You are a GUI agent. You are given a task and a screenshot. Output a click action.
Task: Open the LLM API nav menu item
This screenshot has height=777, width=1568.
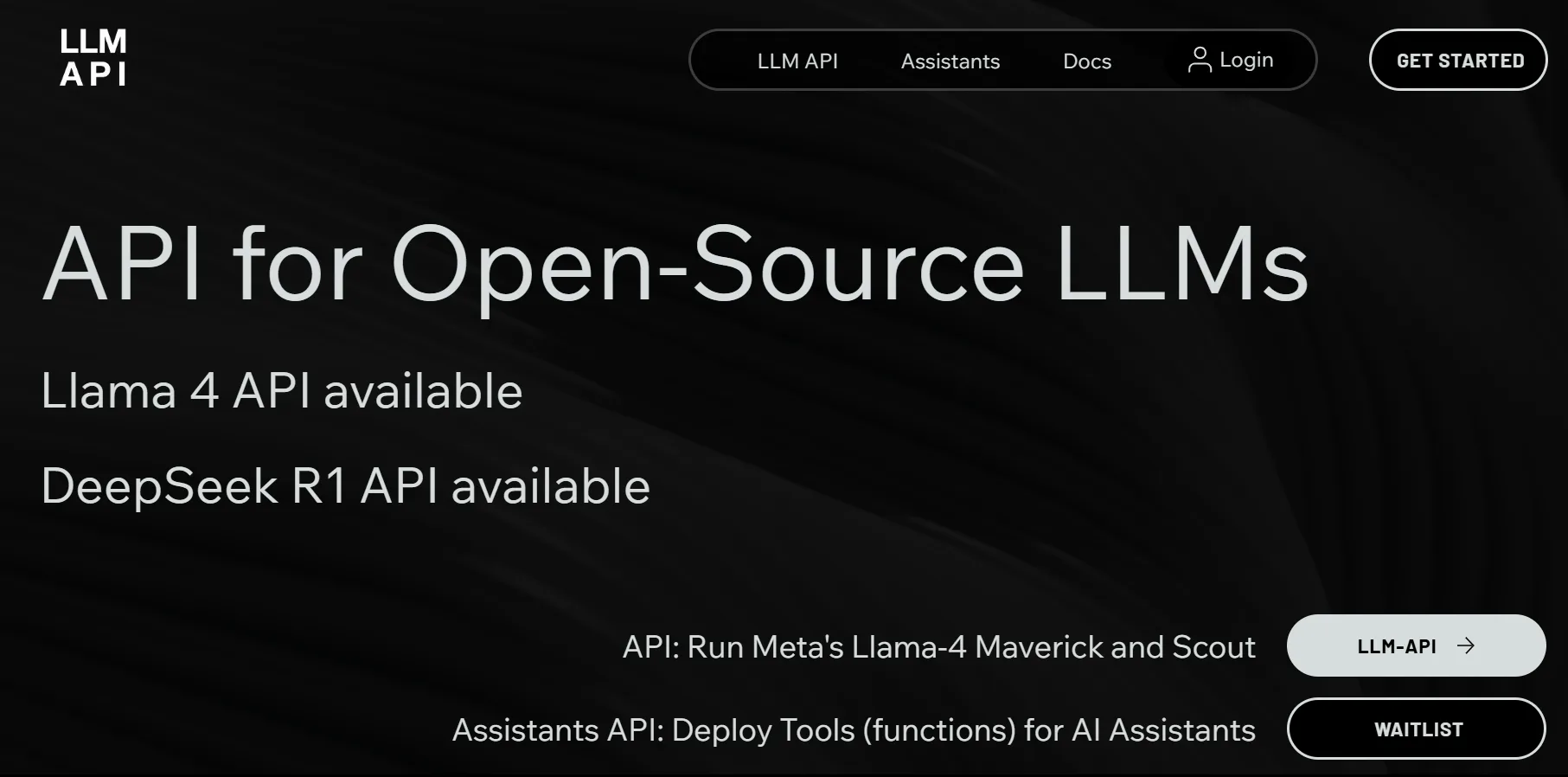(797, 61)
